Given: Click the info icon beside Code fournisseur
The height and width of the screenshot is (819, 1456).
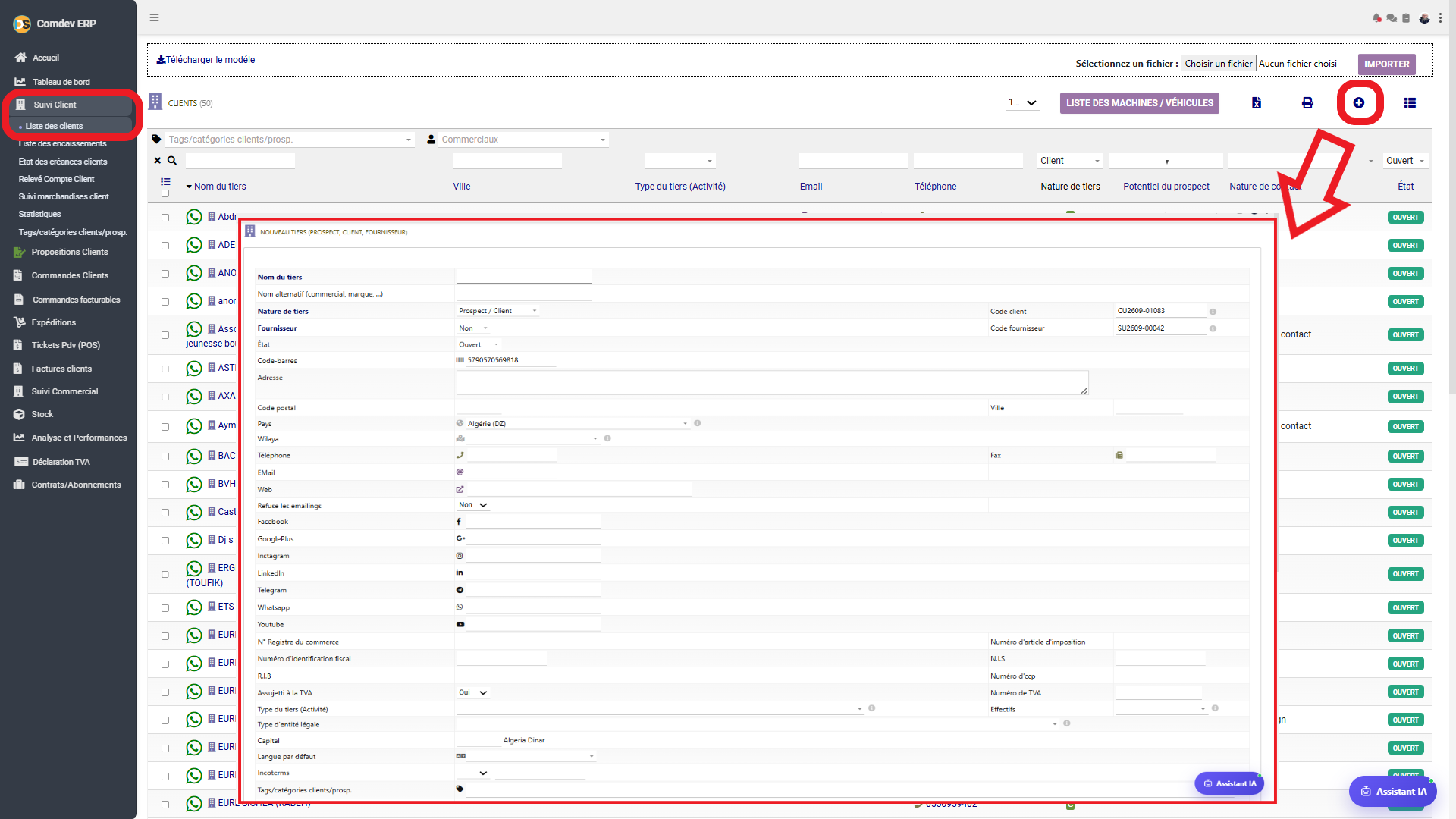Looking at the screenshot, I should point(1213,328).
